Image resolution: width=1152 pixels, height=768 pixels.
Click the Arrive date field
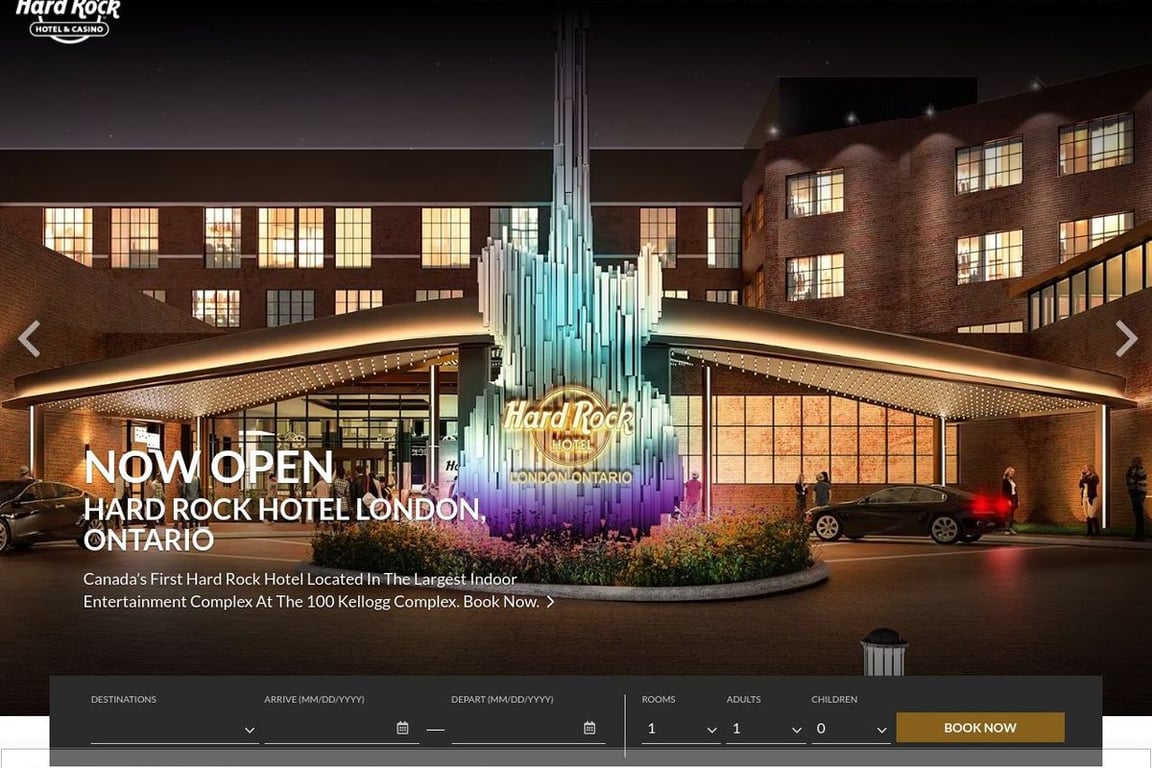click(x=342, y=729)
